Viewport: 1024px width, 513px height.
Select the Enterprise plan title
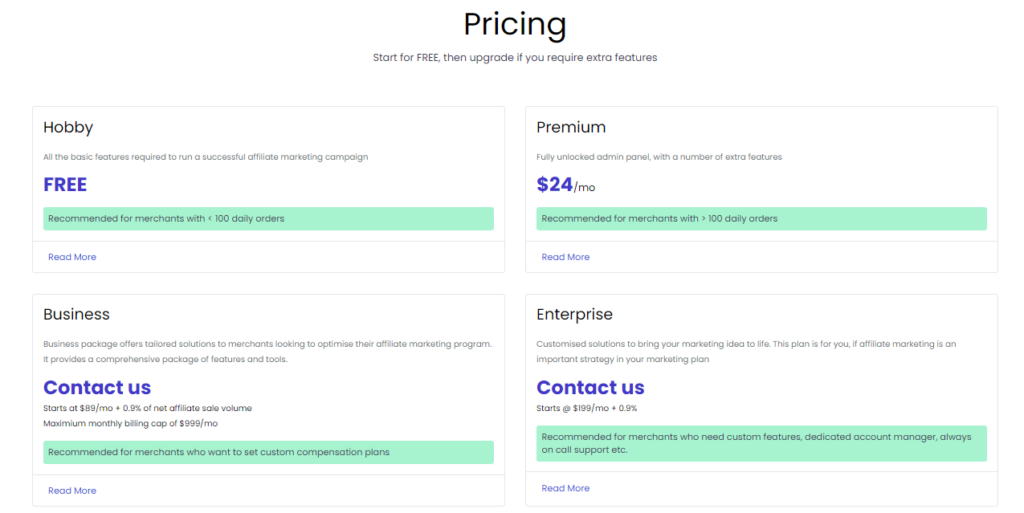click(x=575, y=315)
